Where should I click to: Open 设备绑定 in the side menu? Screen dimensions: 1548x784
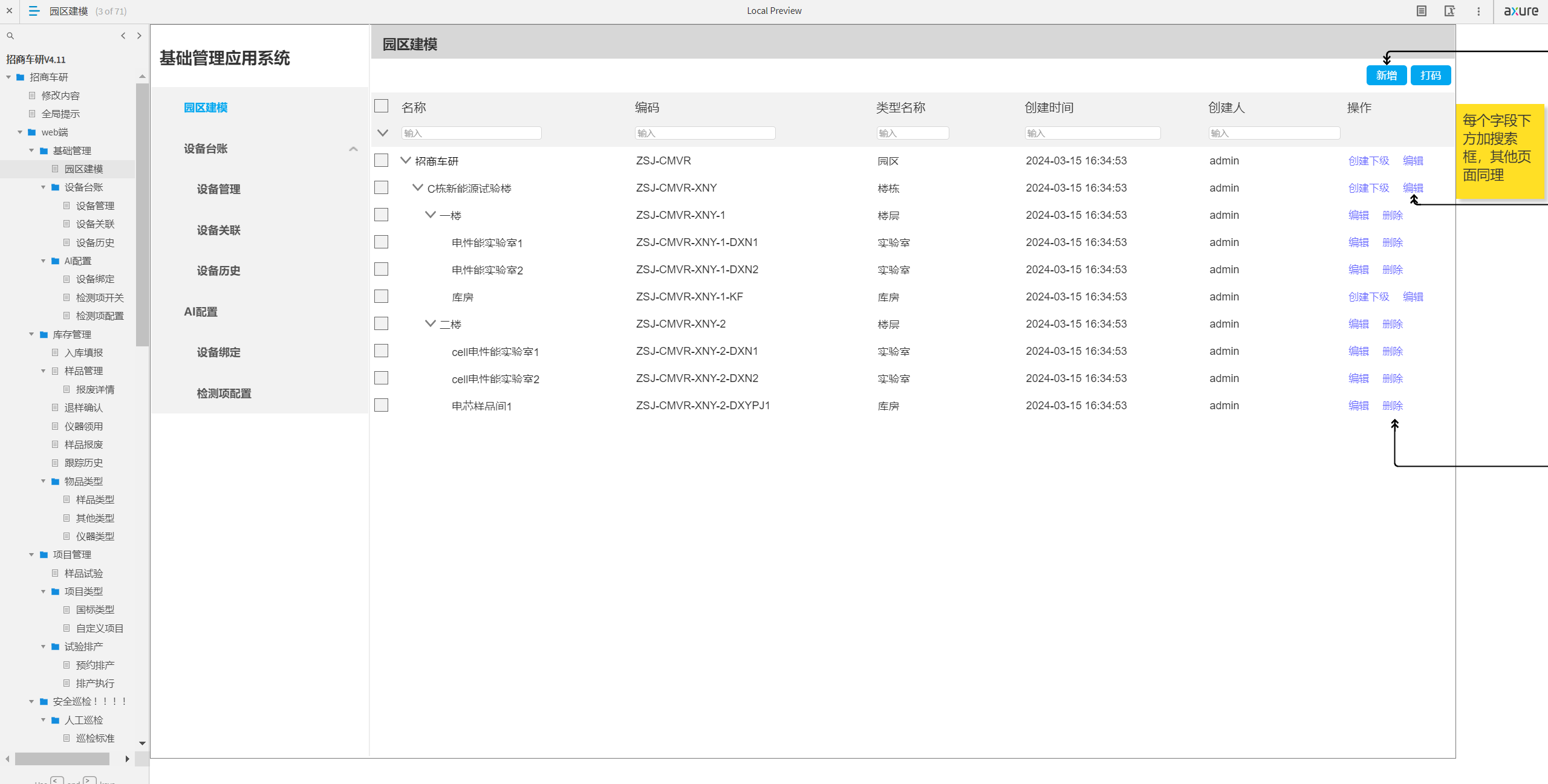(218, 352)
